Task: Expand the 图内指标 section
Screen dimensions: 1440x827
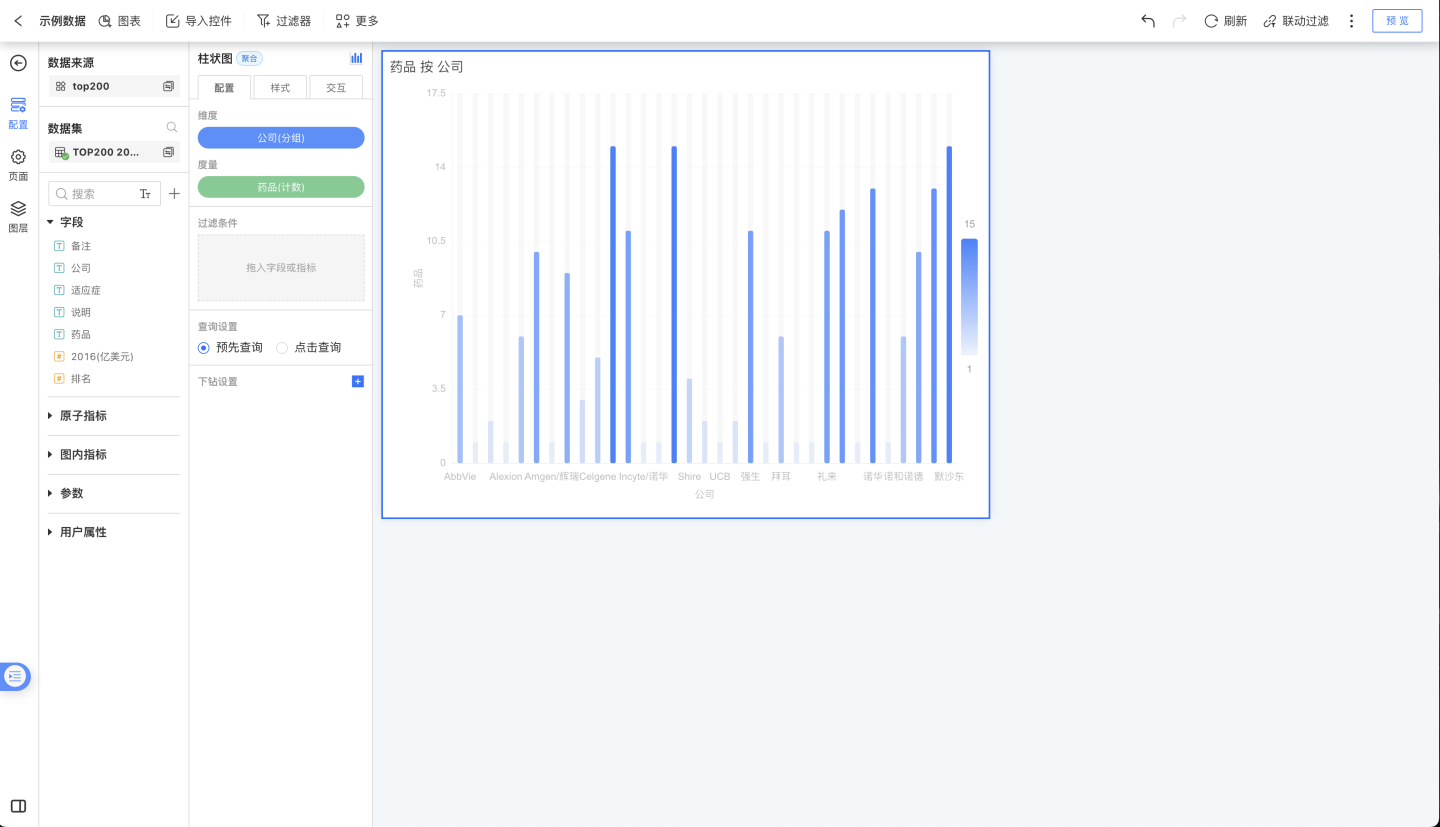Action: 51,455
